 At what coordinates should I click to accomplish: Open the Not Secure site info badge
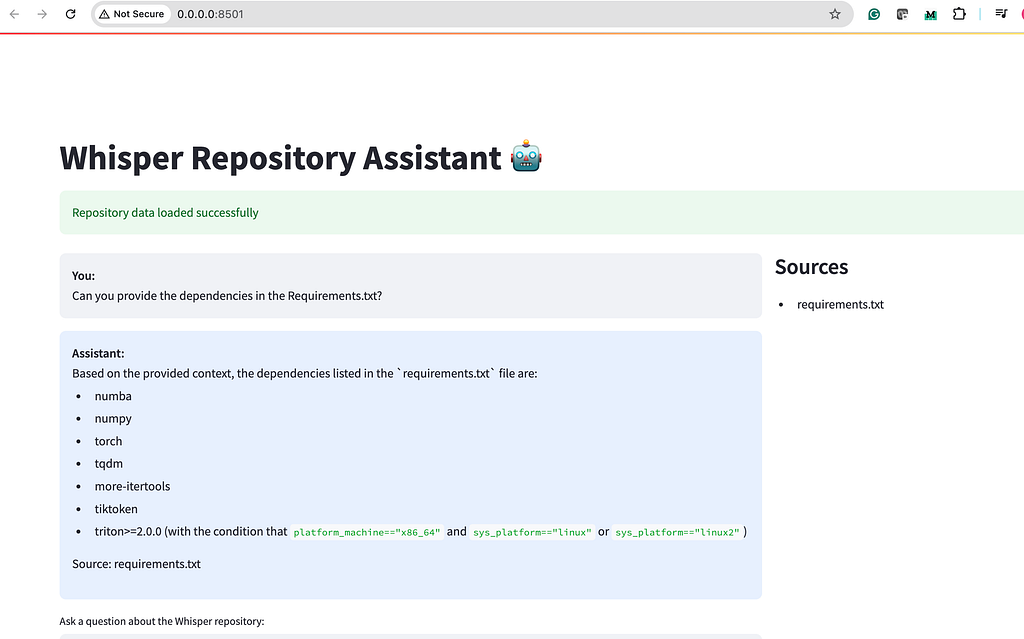click(x=132, y=14)
